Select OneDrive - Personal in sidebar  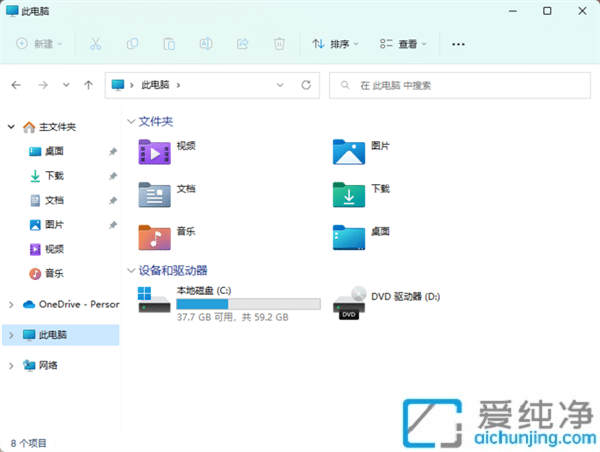click(71, 304)
